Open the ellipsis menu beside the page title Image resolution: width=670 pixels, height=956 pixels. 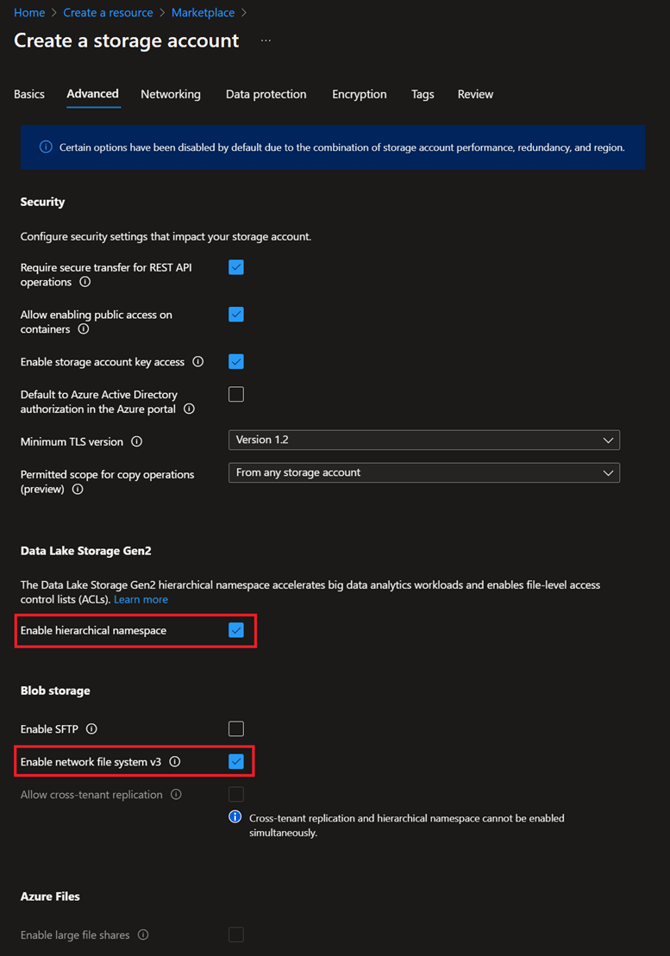[x=266, y=41]
